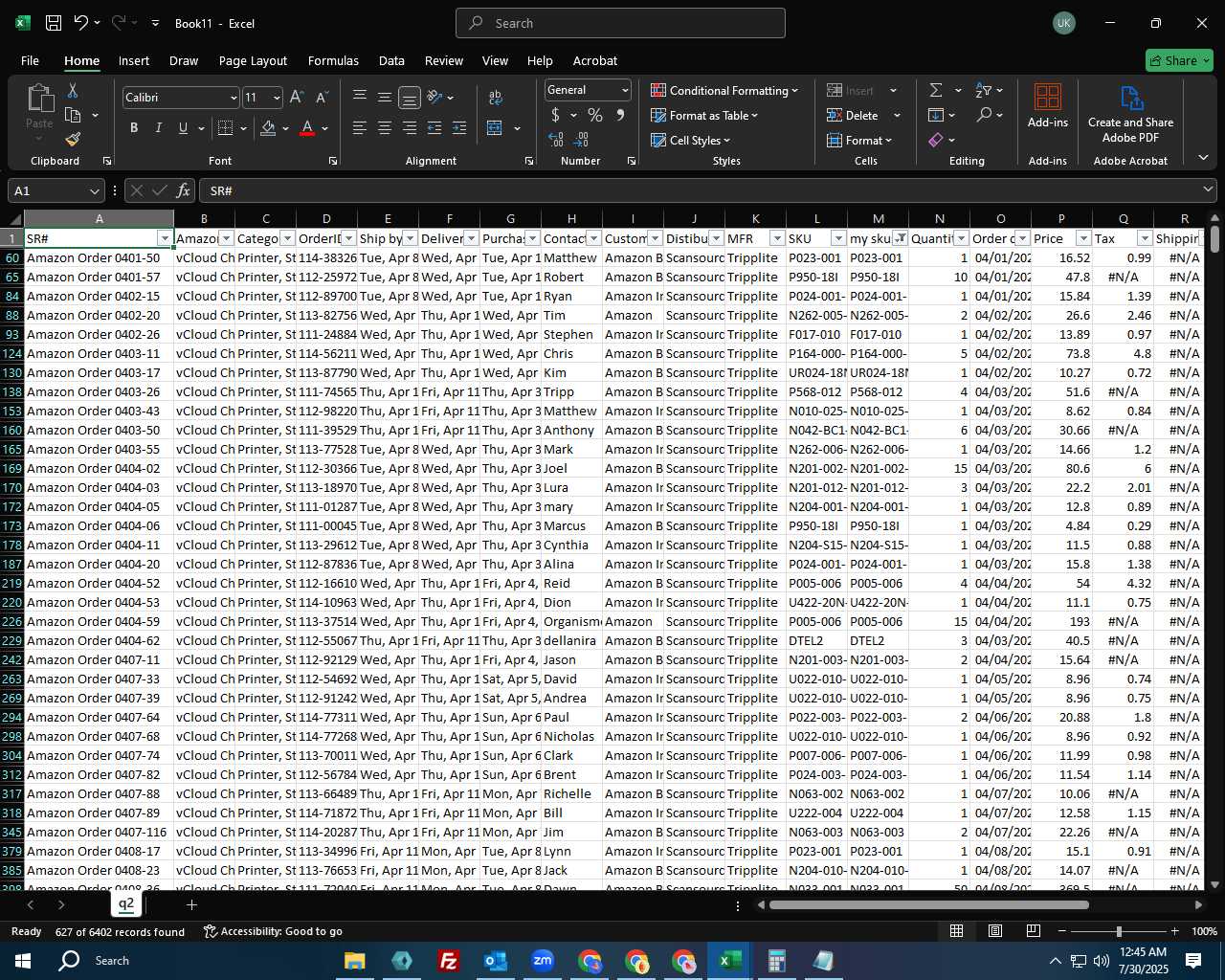The image size is (1225, 980).
Task: Toggle italic formatting
Action: (x=158, y=128)
